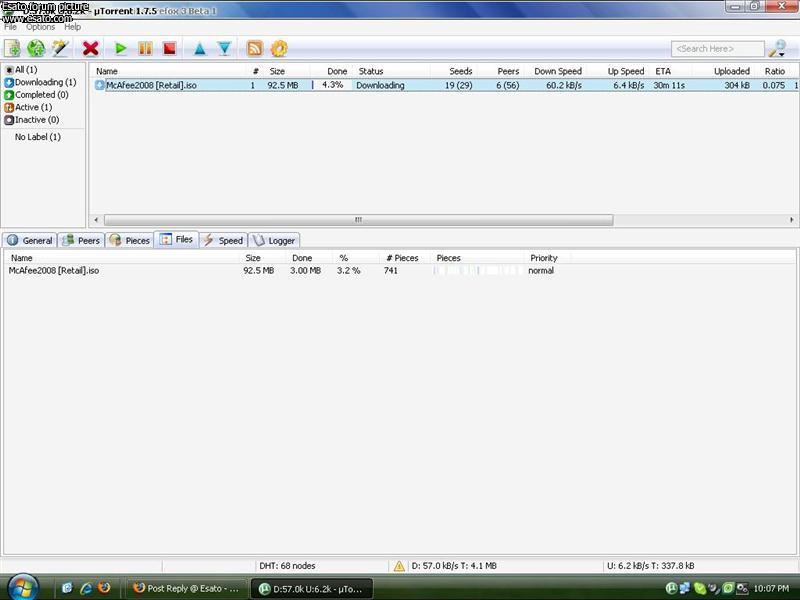Image resolution: width=800 pixels, height=600 pixels.
Task: Open the Options menu
Action: point(40,27)
